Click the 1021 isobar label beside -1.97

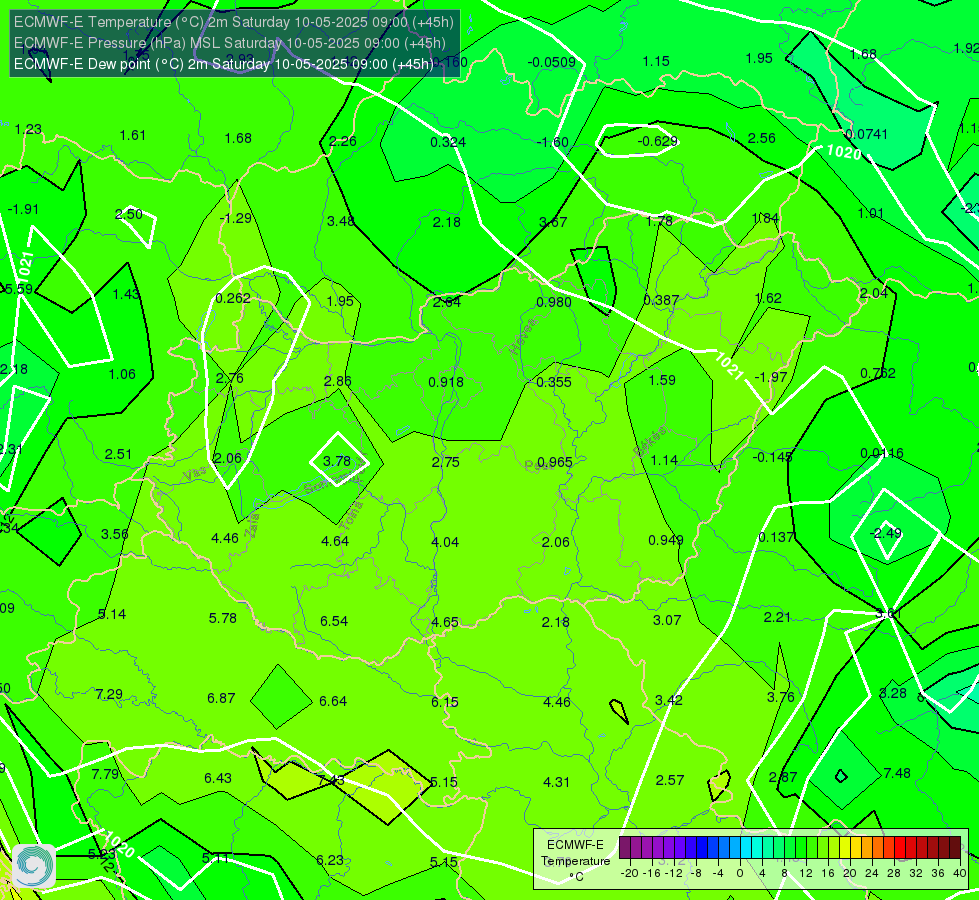729,367
